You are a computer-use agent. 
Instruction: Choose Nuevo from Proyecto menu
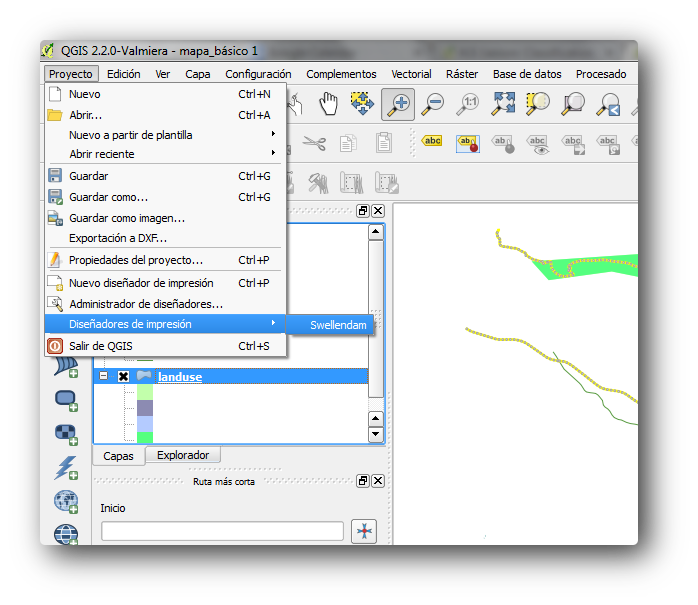point(165,94)
